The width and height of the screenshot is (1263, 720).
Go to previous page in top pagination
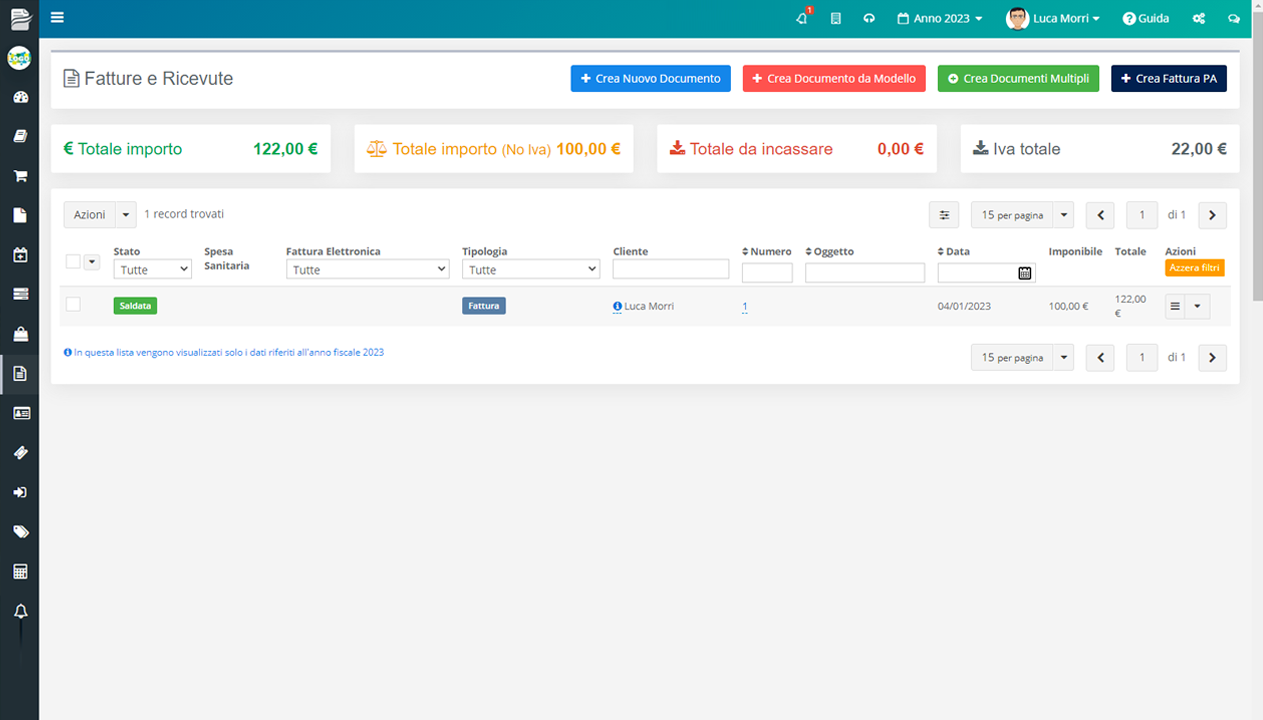tap(1100, 215)
